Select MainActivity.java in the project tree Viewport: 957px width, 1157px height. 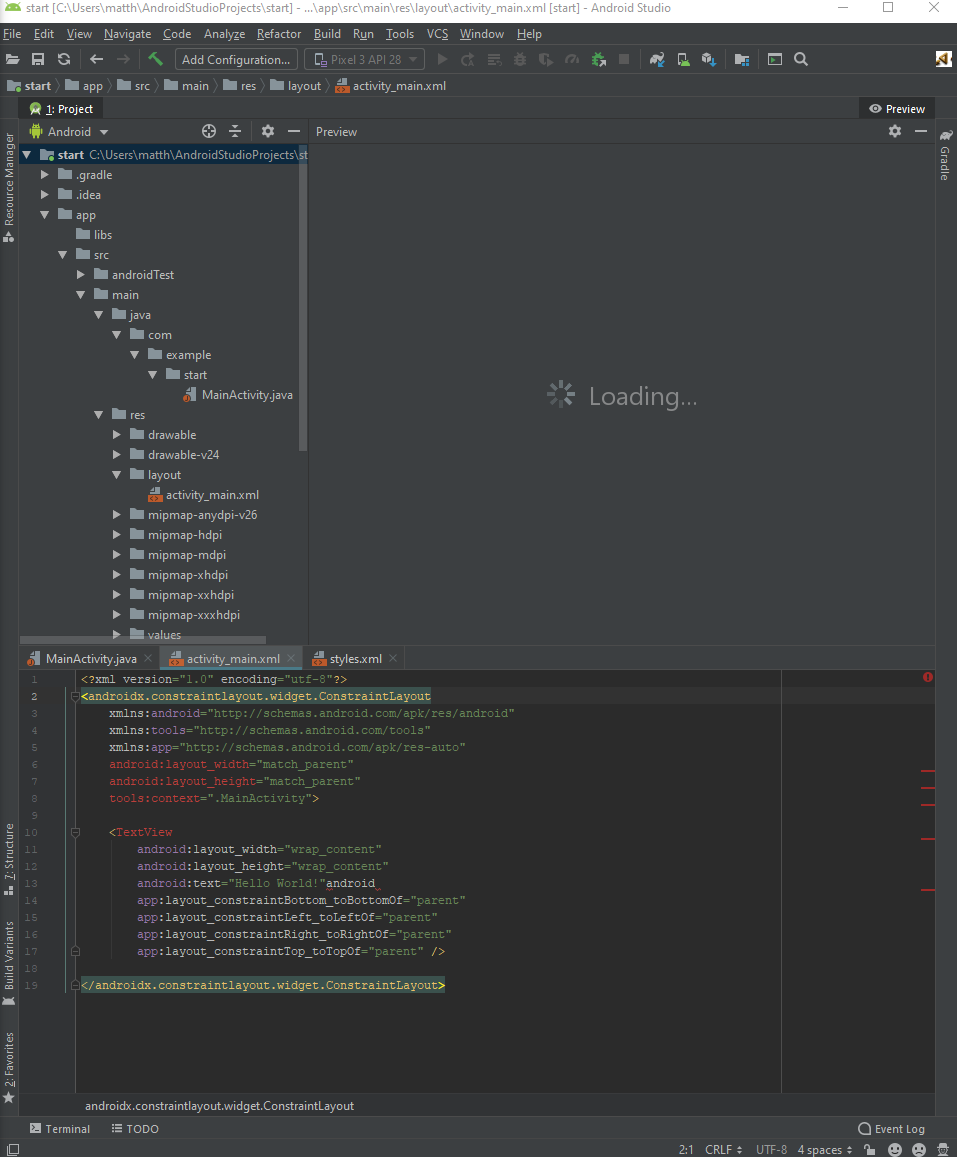point(247,395)
